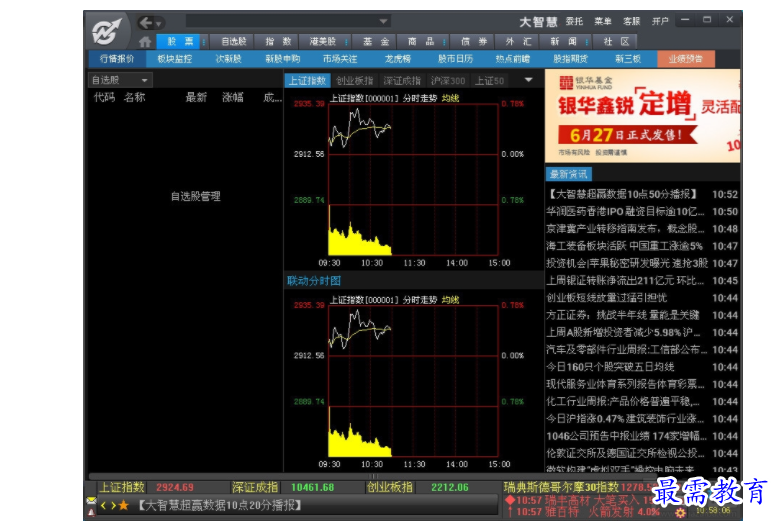Click the 联动分时图 panel heading
This screenshot has height=523, width=776.
(314, 281)
